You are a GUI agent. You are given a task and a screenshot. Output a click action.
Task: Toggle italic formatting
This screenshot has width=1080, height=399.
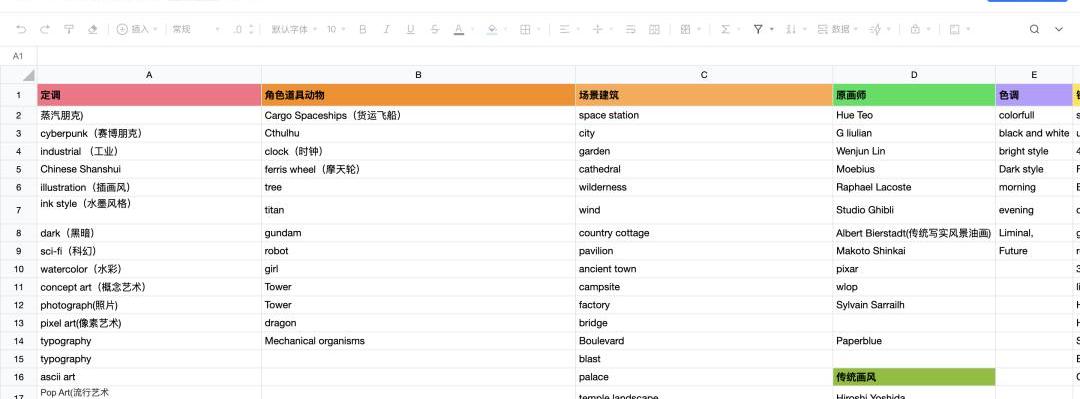click(x=386, y=29)
